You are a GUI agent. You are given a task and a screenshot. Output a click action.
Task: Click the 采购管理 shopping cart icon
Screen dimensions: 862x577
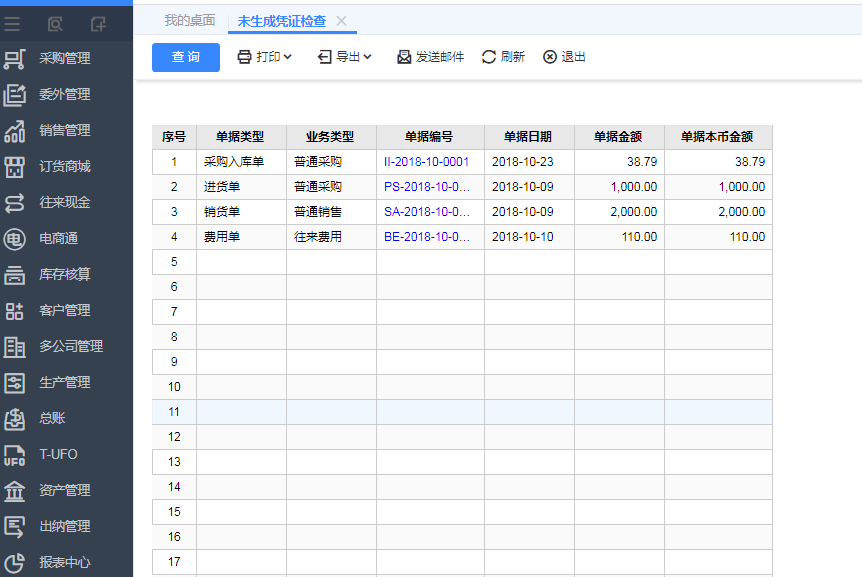15,59
